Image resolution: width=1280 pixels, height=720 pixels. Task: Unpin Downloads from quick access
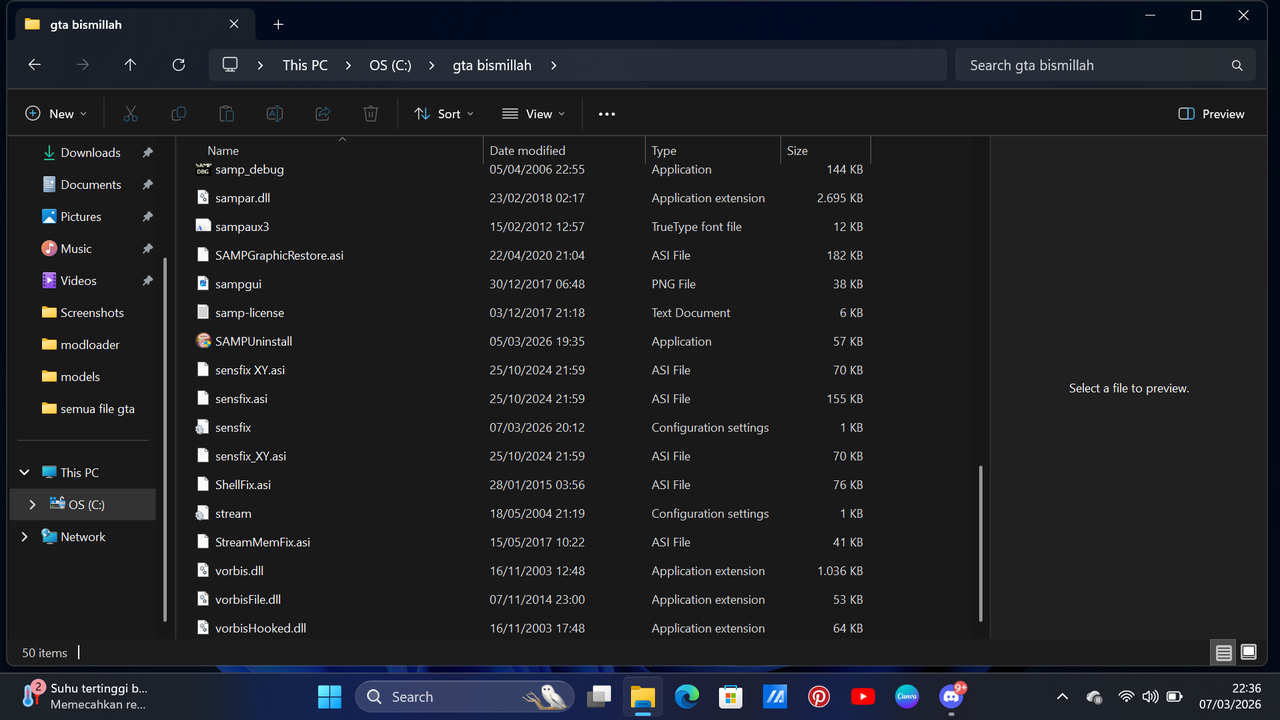147,153
